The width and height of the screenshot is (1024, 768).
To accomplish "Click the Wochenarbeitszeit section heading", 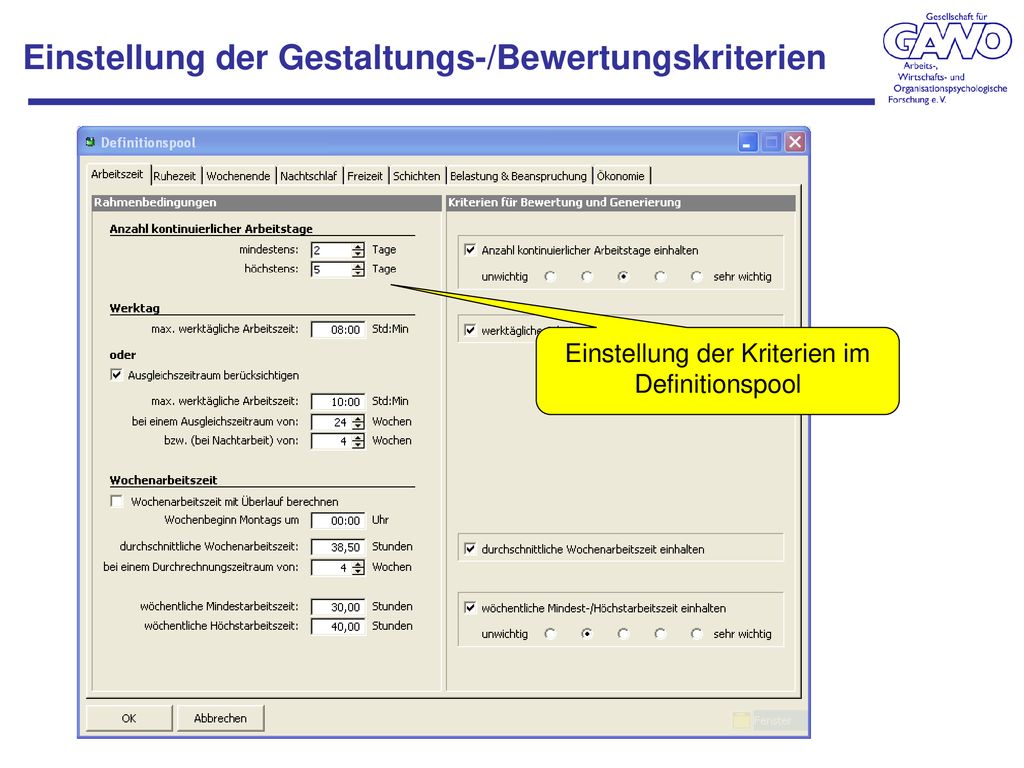I will click(x=163, y=480).
